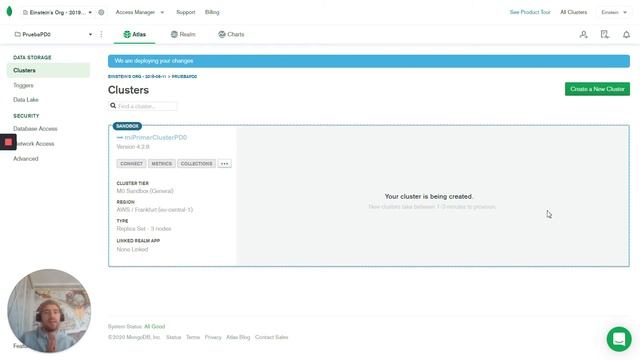
Task: Click the project folder icon
Action: coord(18,34)
